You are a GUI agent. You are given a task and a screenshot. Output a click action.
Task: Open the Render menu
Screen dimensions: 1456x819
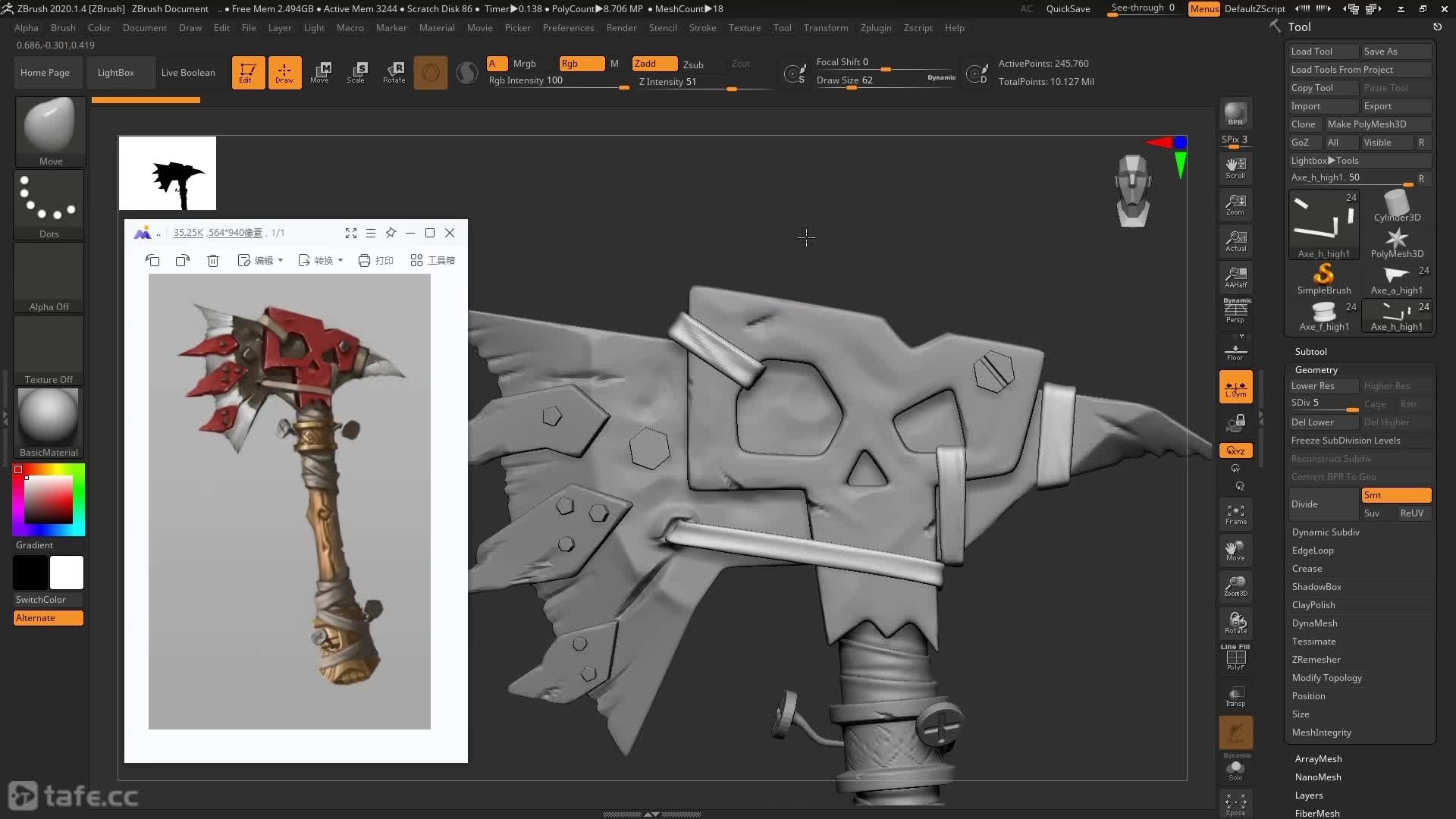(621, 28)
